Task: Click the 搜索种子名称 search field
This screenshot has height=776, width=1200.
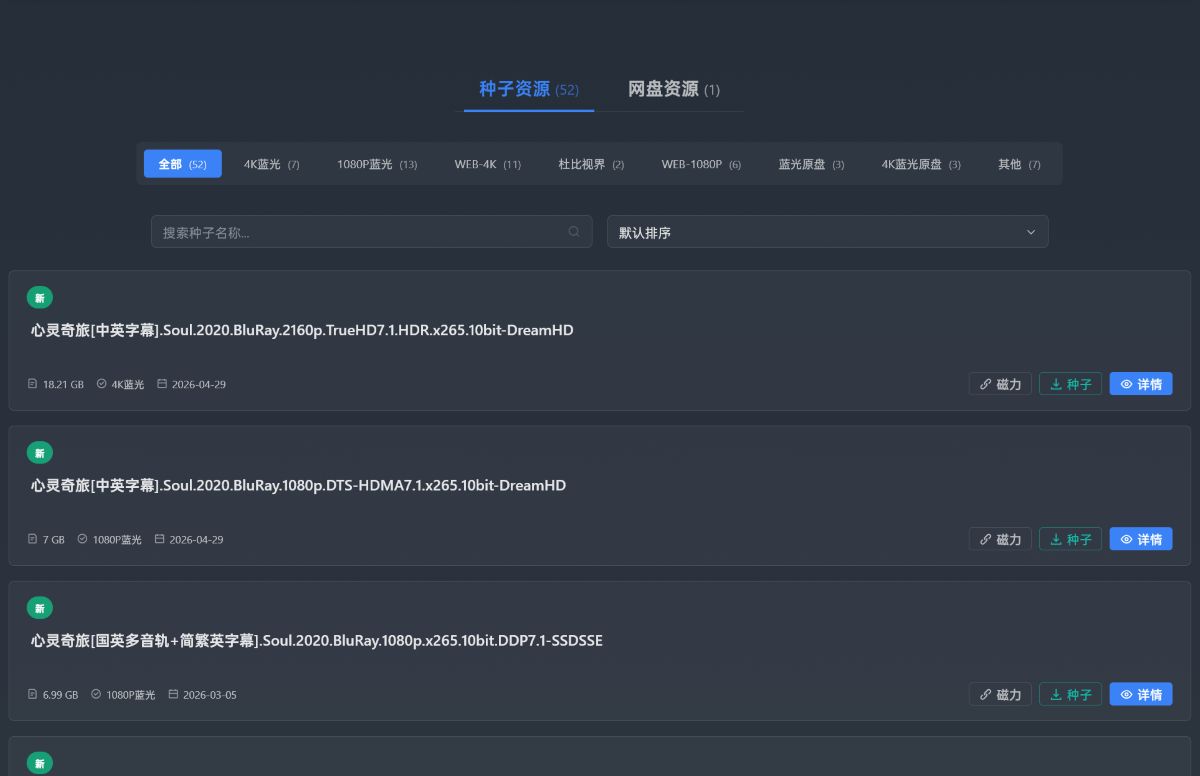Action: [360, 232]
